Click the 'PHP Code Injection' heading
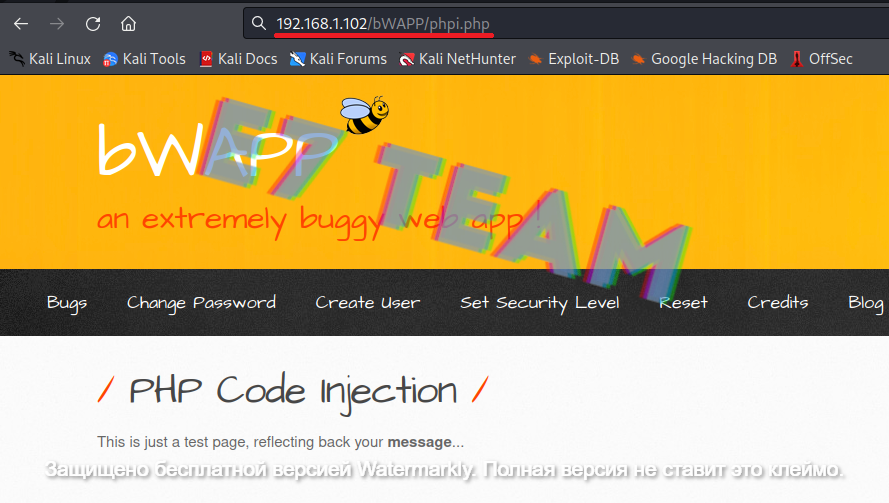This screenshot has height=503, width=889. point(293,392)
